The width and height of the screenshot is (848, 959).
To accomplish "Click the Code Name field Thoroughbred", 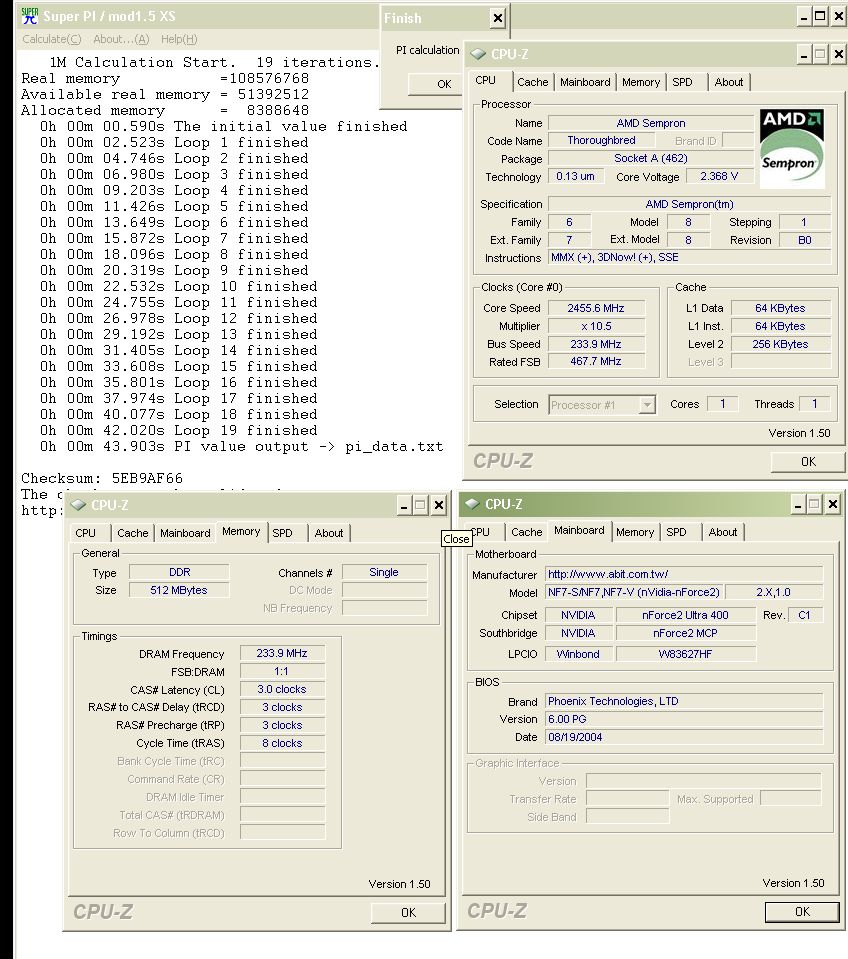I will pyautogui.click(x=601, y=141).
